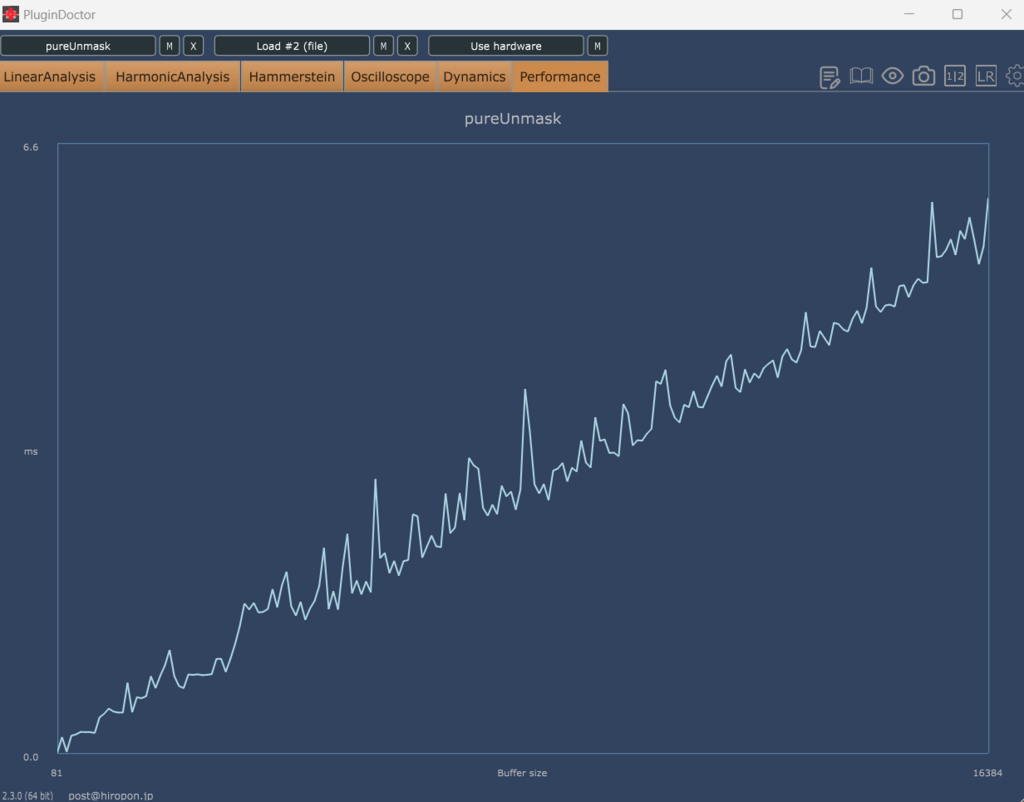This screenshot has width=1024, height=802.
Task: Click the post@hiropon.jp email text
Action: point(110,795)
